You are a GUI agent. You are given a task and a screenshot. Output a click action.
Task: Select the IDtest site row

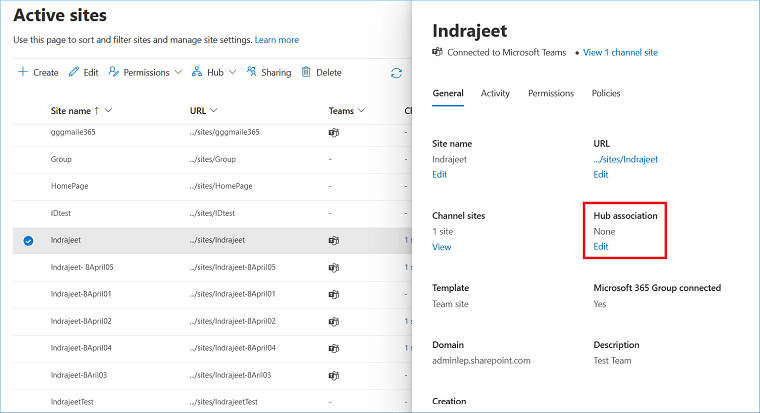point(212,213)
